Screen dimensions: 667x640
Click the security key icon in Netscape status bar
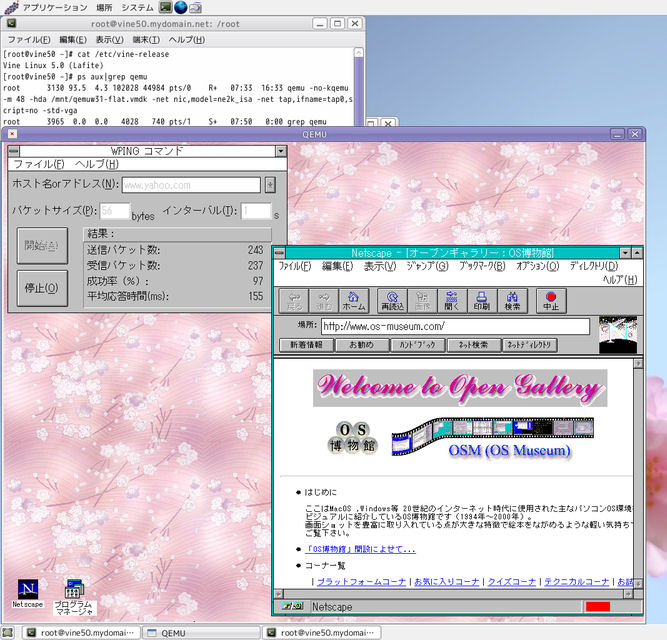[292, 606]
